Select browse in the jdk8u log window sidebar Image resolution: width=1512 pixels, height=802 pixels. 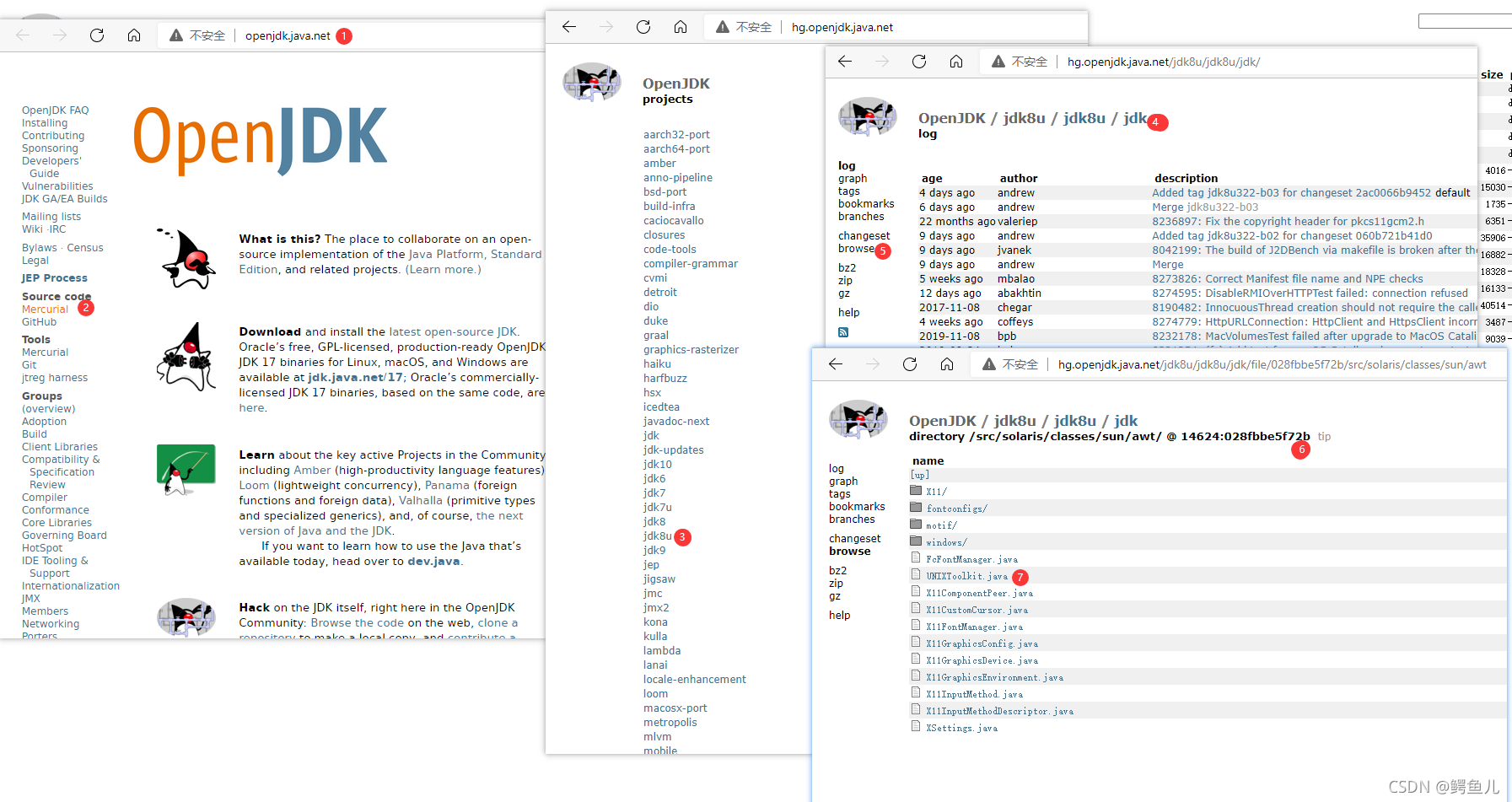point(857,249)
